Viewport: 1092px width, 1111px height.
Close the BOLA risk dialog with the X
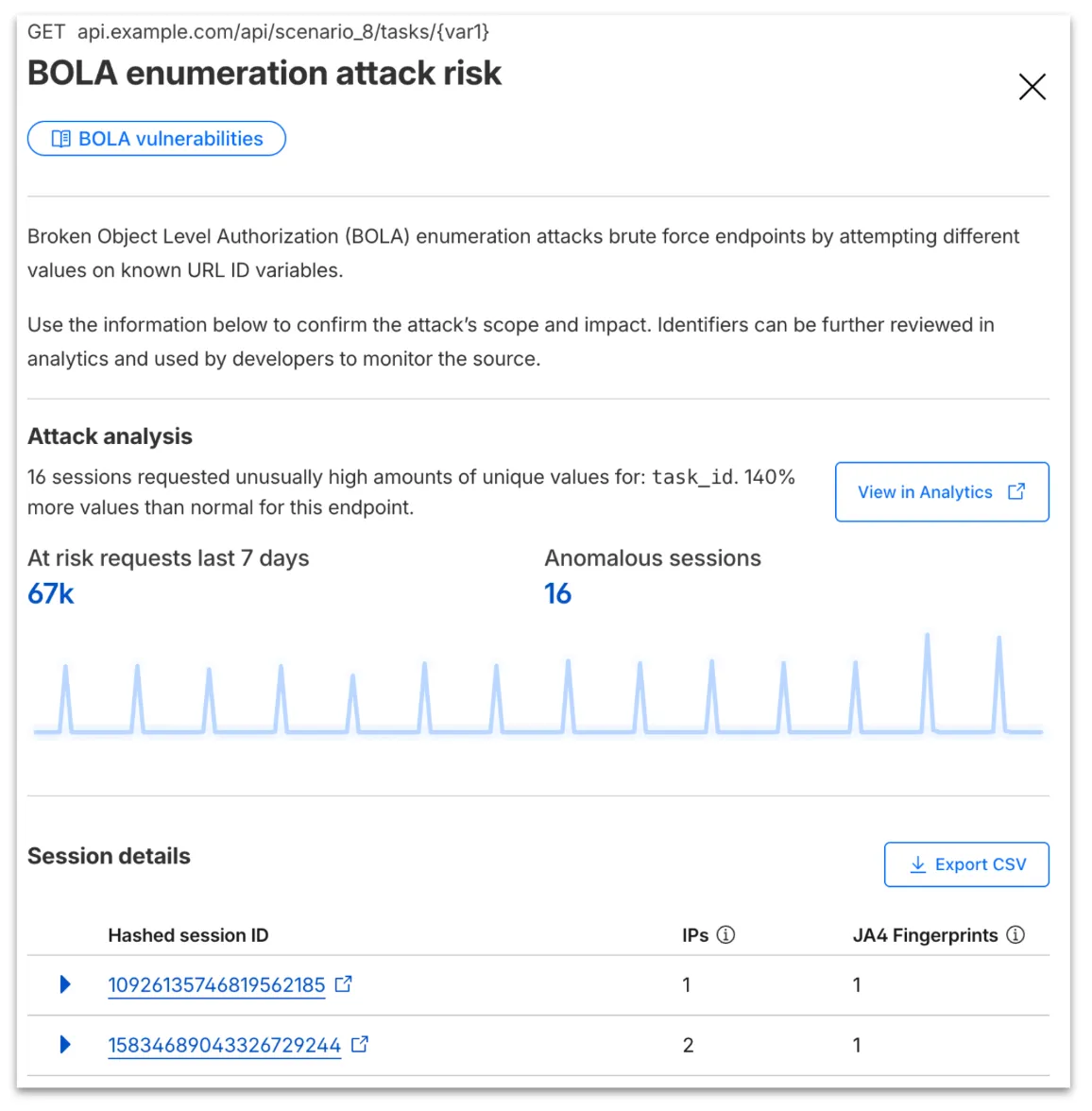1032,86
